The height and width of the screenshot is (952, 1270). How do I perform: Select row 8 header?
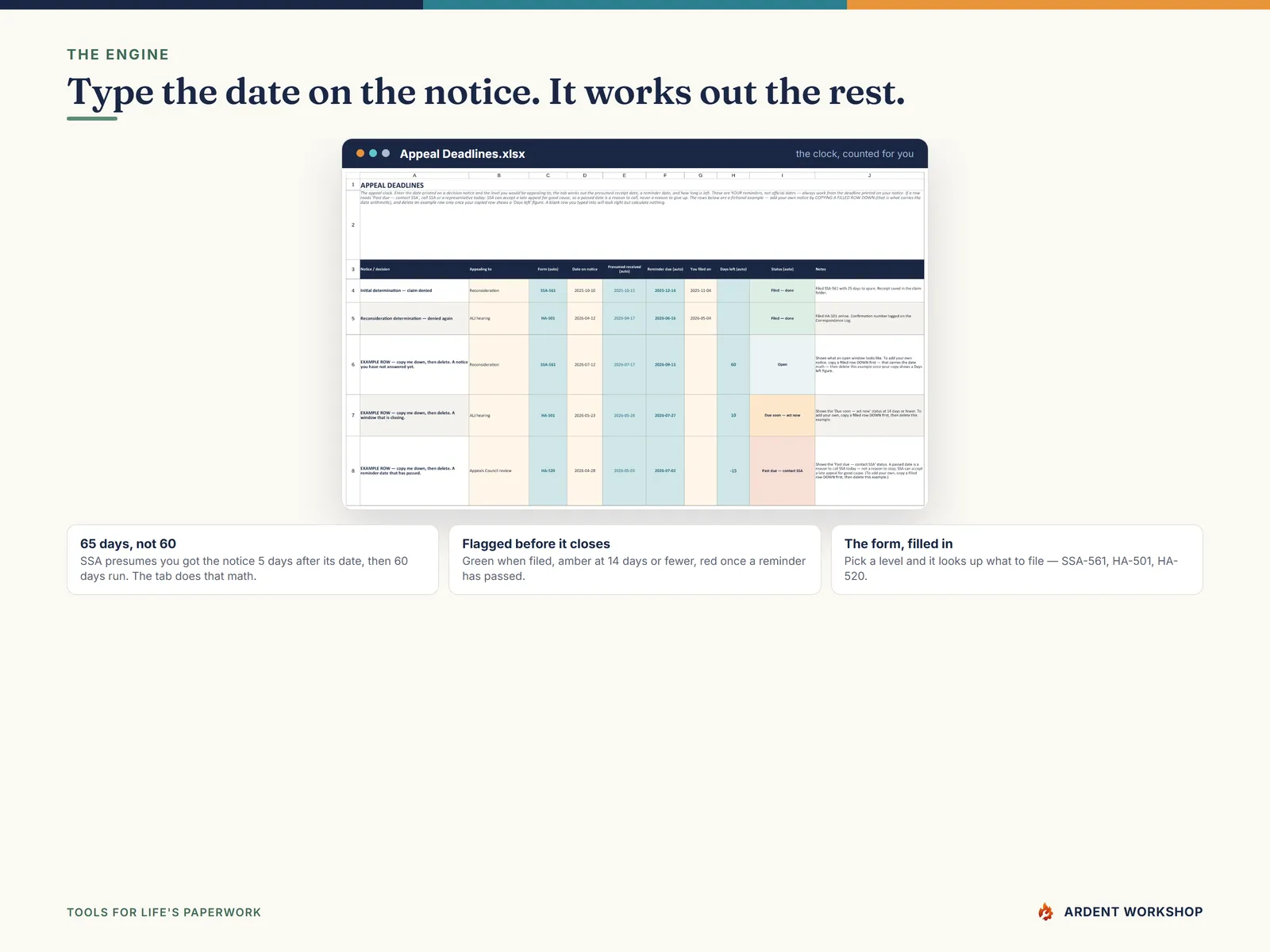tap(353, 470)
